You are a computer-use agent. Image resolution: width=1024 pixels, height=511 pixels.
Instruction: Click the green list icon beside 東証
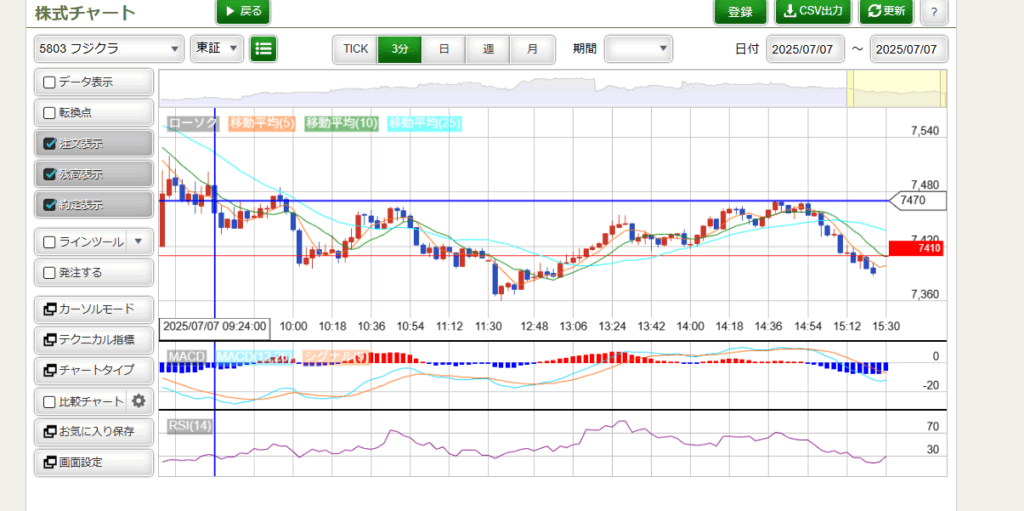(263, 48)
